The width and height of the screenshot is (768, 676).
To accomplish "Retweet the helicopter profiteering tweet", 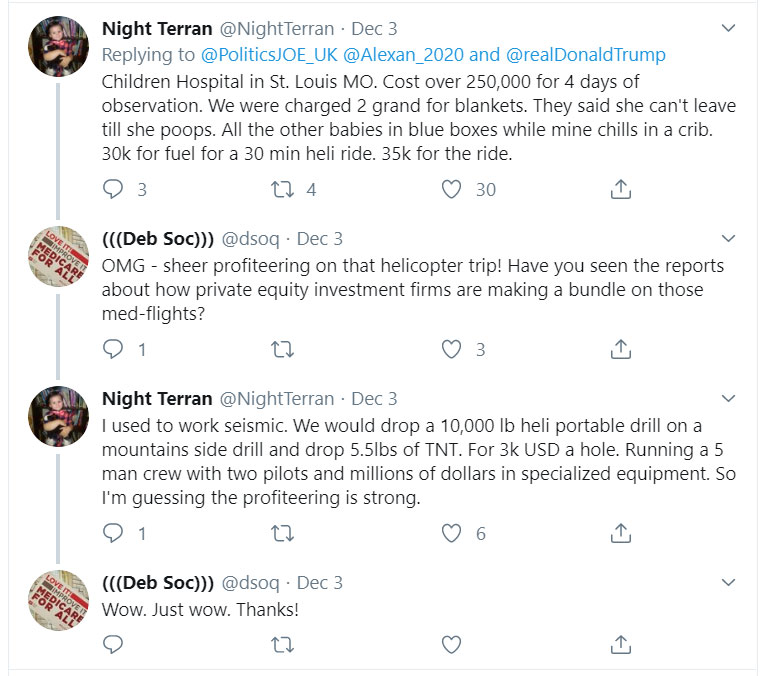I will pyautogui.click(x=283, y=349).
